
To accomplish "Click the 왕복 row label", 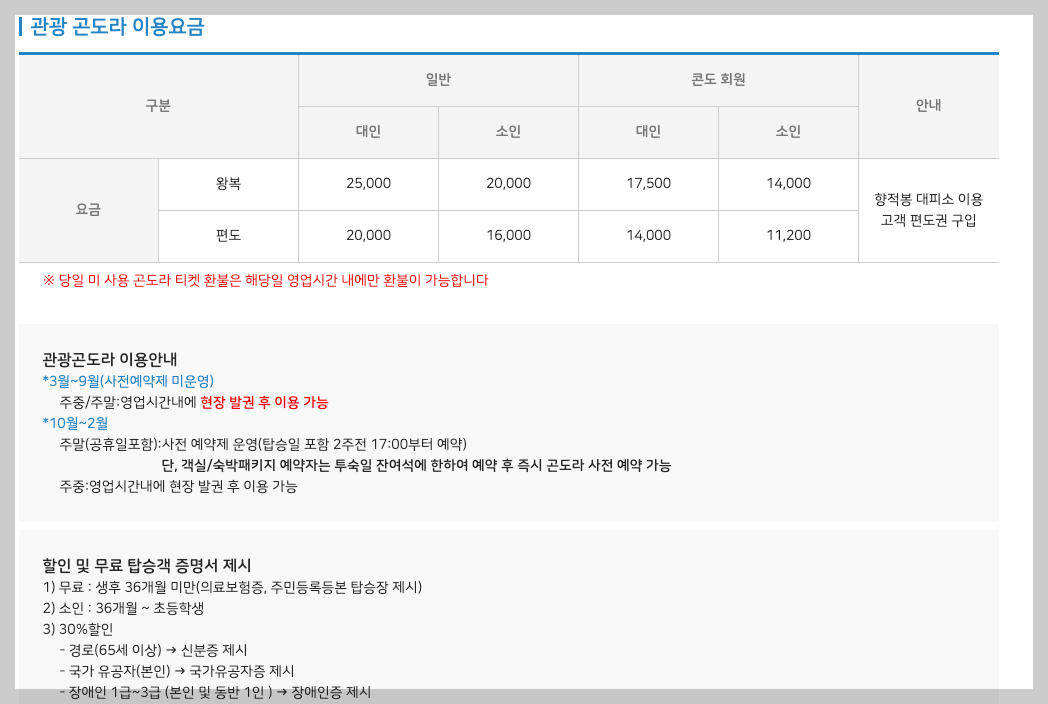I will click(x=229, y=183).
